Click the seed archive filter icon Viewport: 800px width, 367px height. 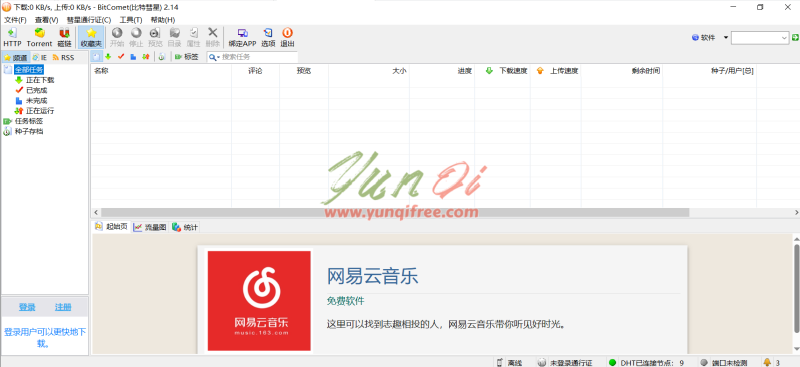[x=161, y=57]
